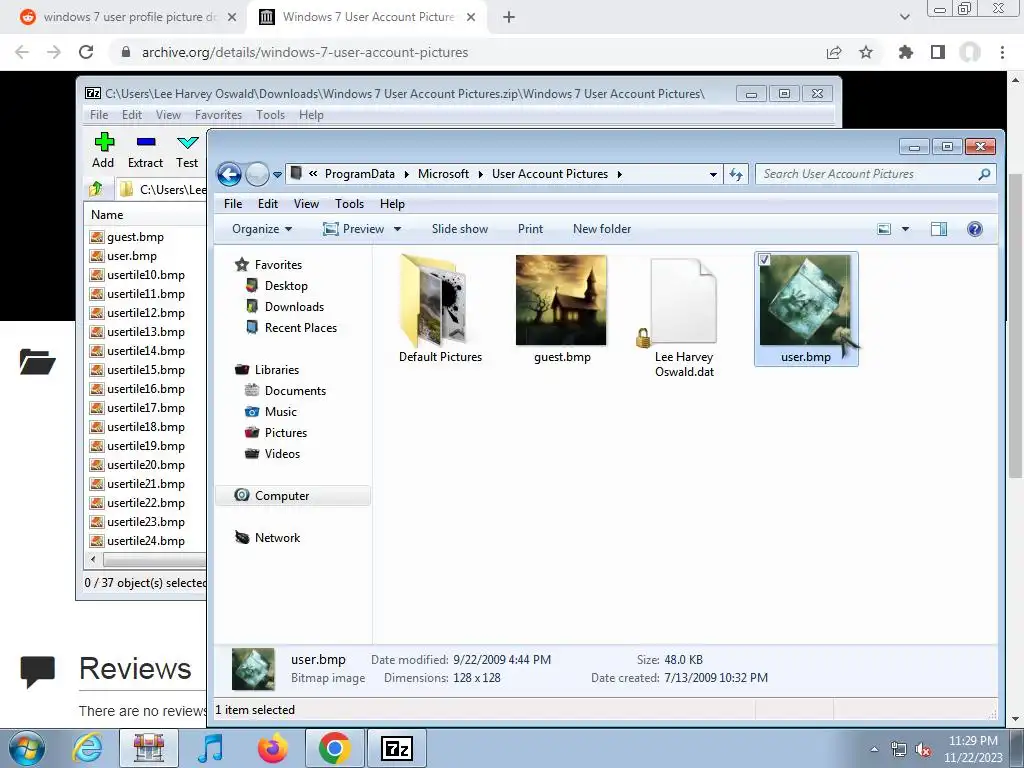Open Downloads under Favorites
This screenshot has width=1024, height=768.
294,307
